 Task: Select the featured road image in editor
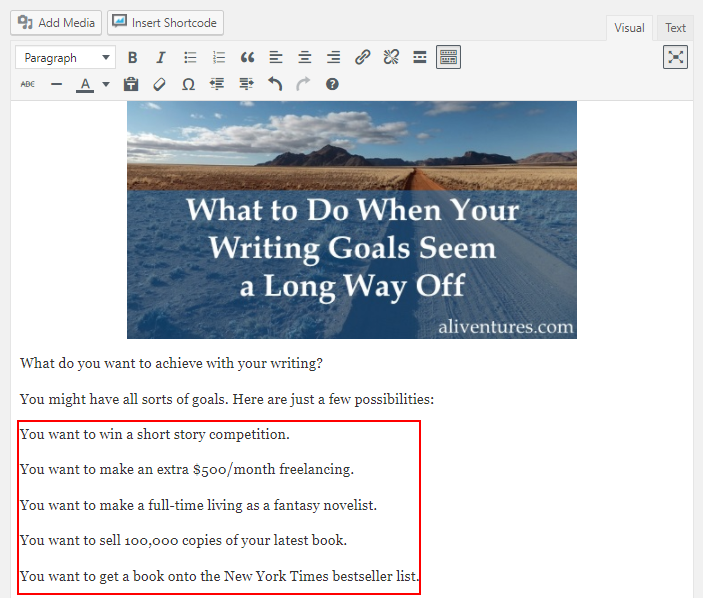351,220
